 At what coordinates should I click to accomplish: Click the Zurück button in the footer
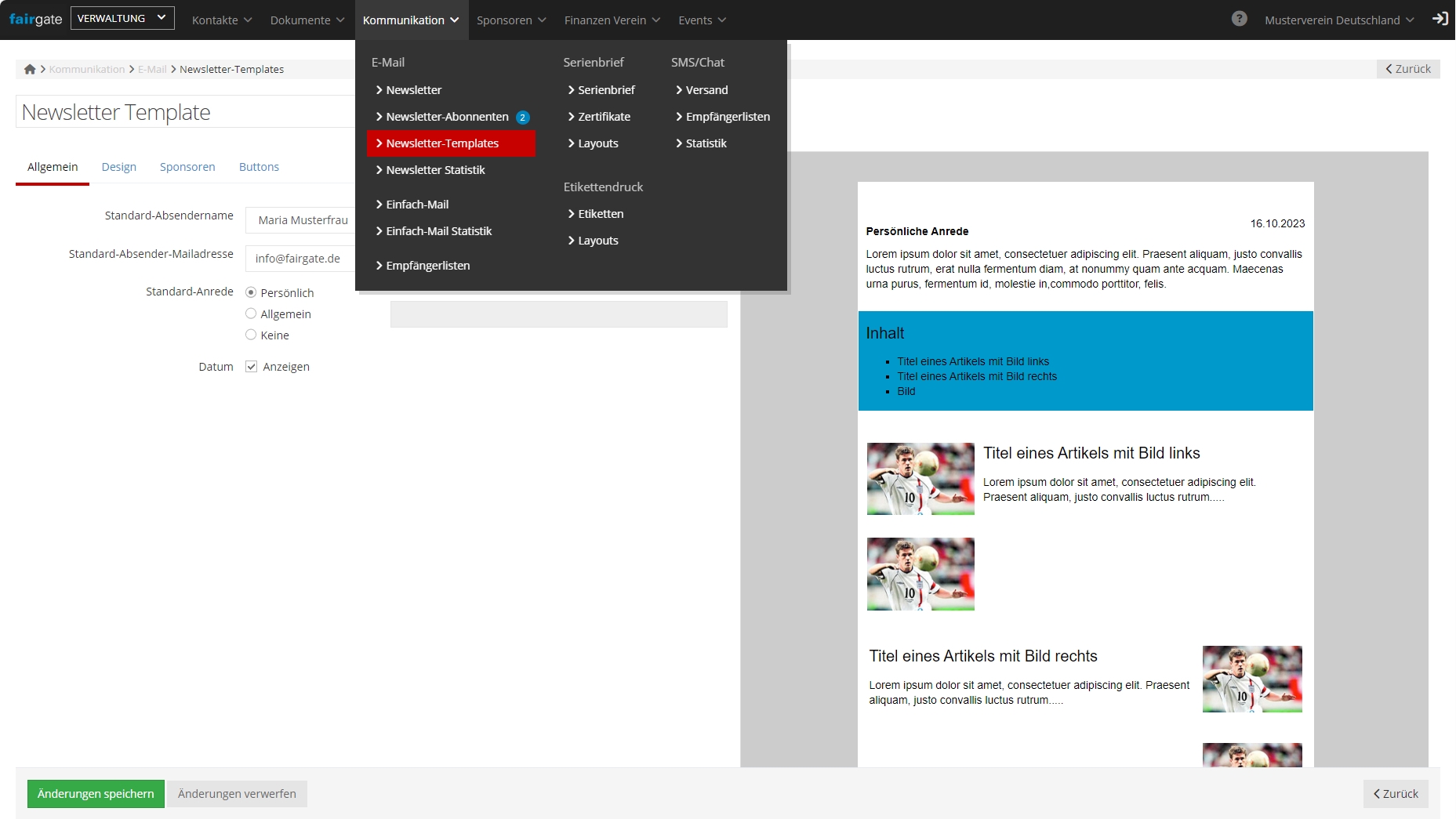point(1396,794)
